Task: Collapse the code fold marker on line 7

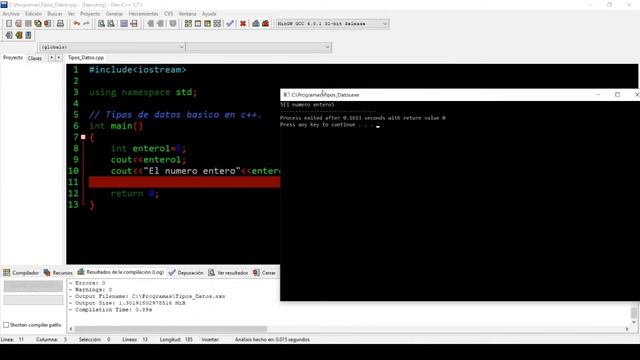Action: tap(83, 137)
